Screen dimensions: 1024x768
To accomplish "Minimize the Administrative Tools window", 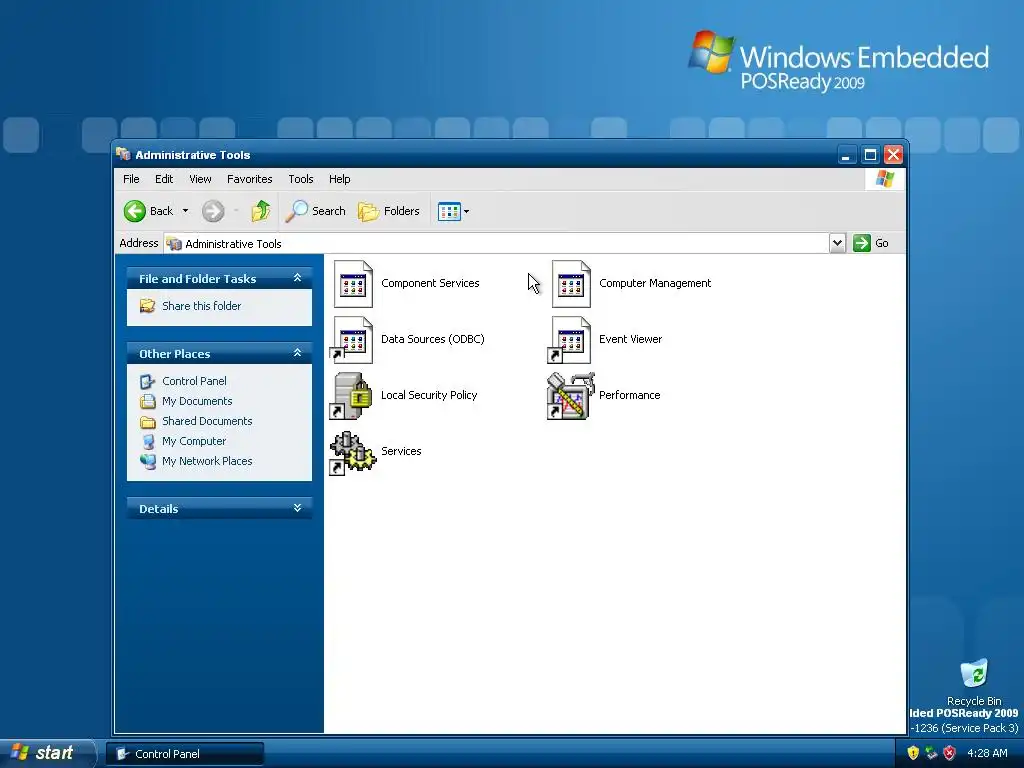I will pos(846,155).
